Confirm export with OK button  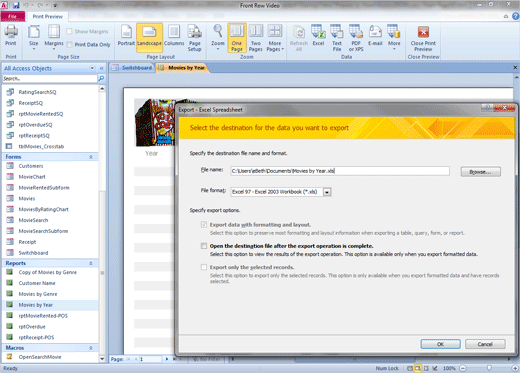pyautogui.click(x=440, y=344)
